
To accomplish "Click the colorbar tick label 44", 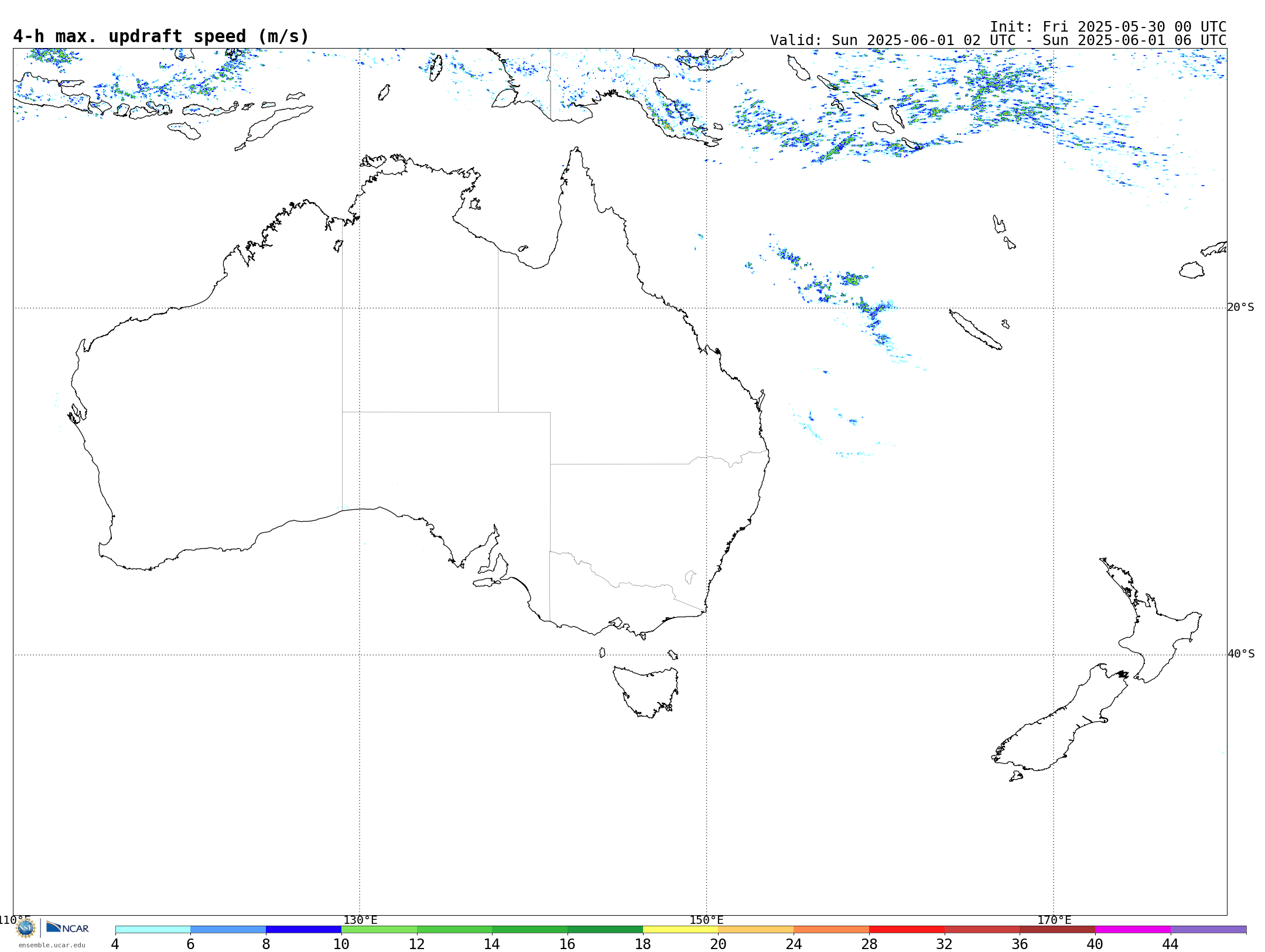I will click(1171, 944).
